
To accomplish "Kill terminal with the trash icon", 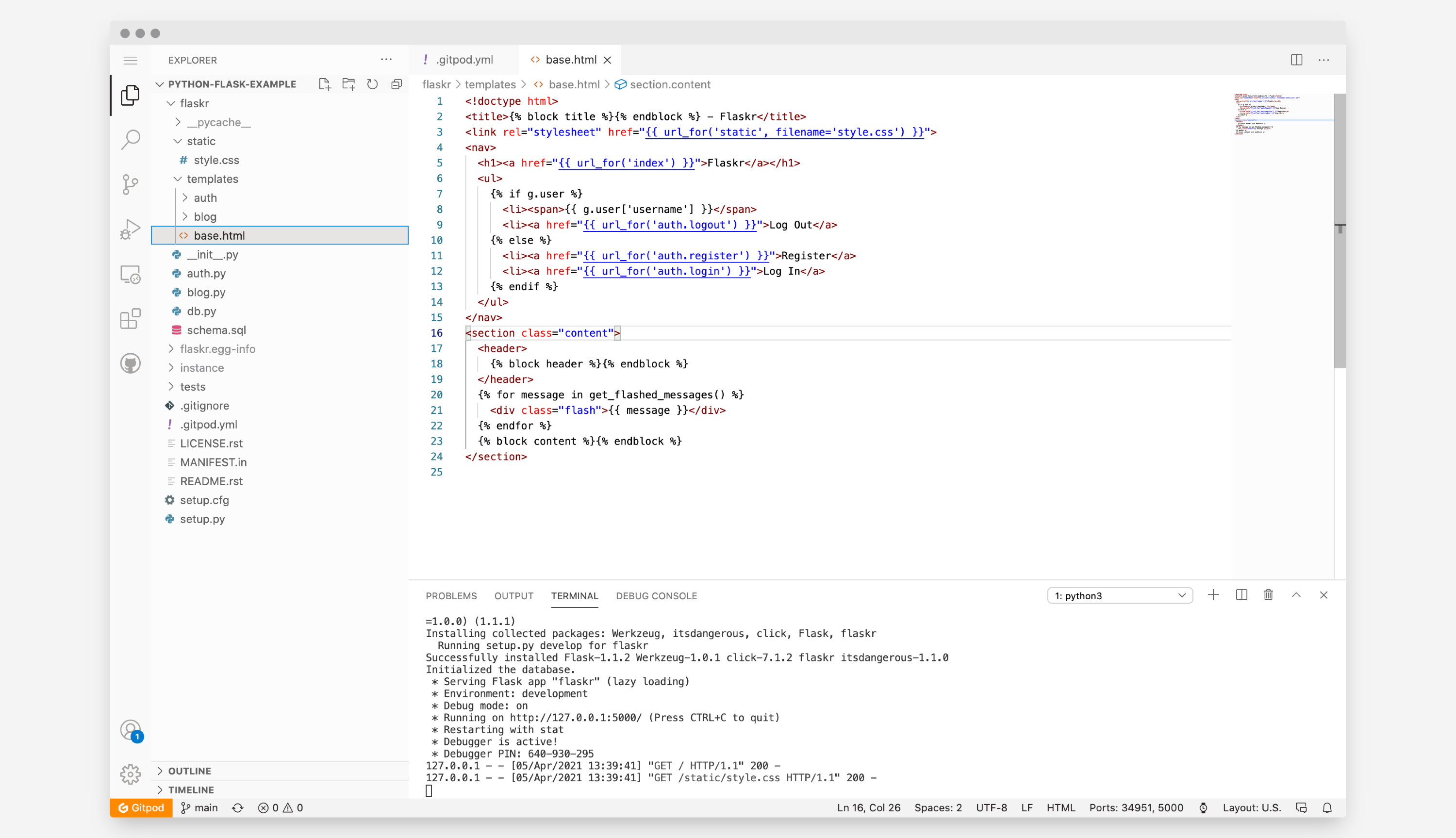I will pos(1268,595).
